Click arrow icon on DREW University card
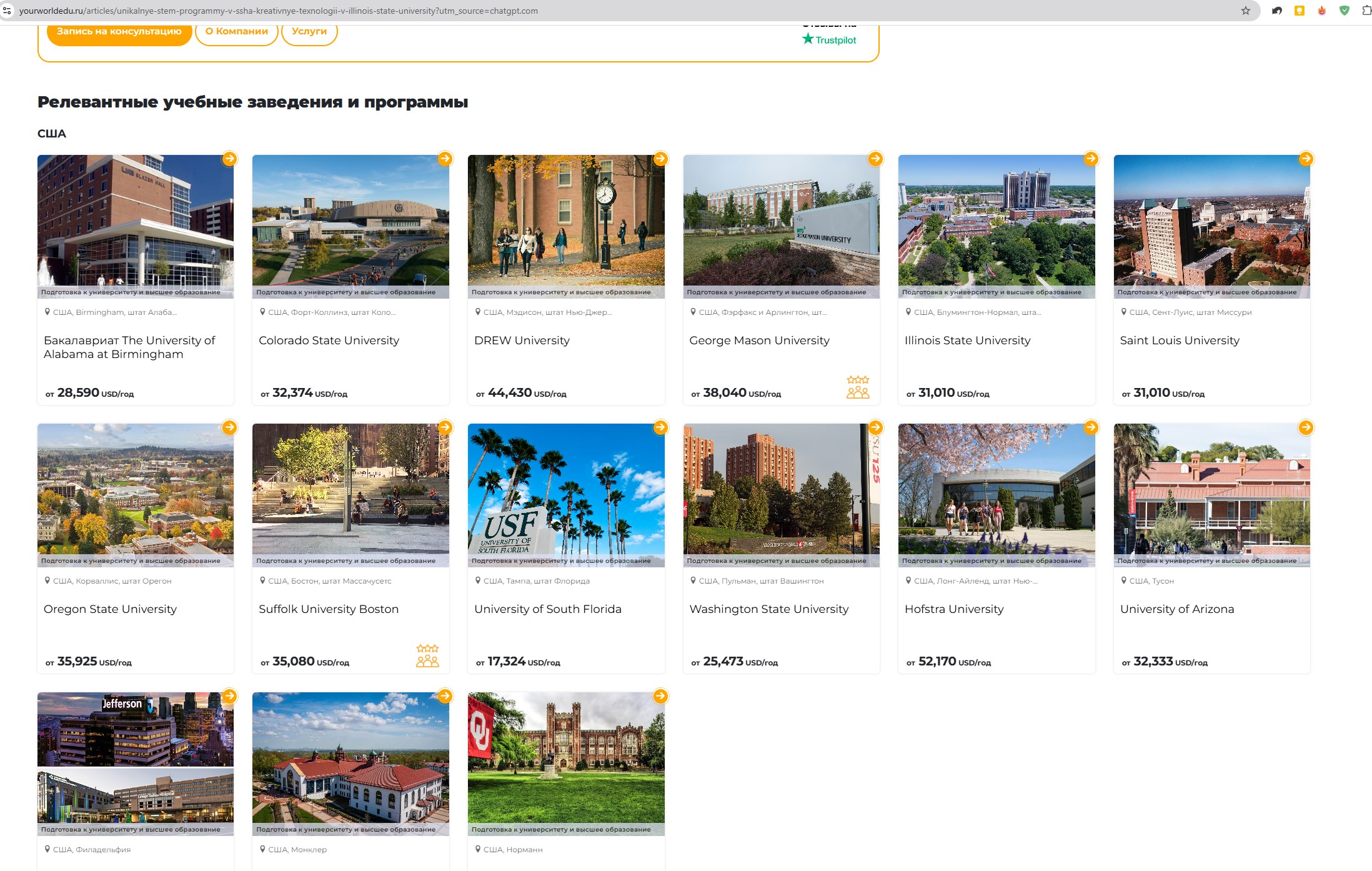 click(x=660, y=159)
